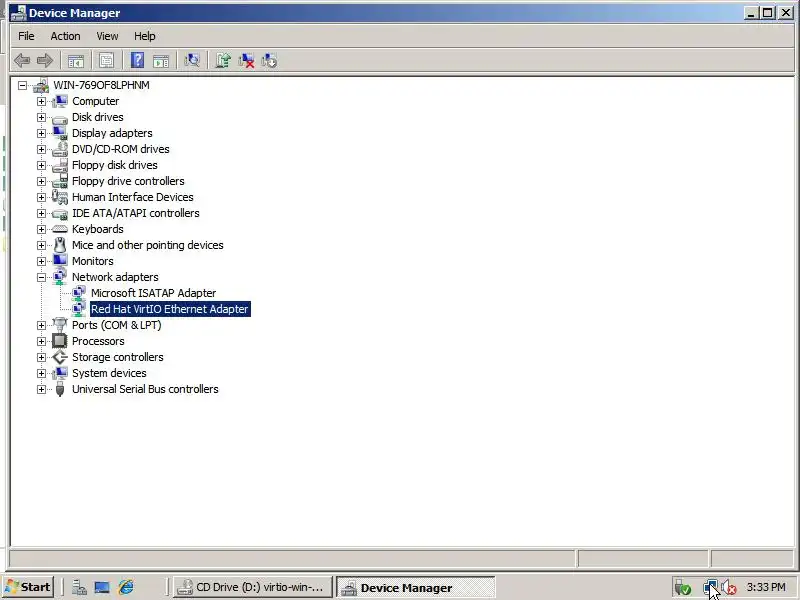Image resolution: width=800 pixels, height=600 pixels.
Task: Expand the Computer node
Action: 41,102
